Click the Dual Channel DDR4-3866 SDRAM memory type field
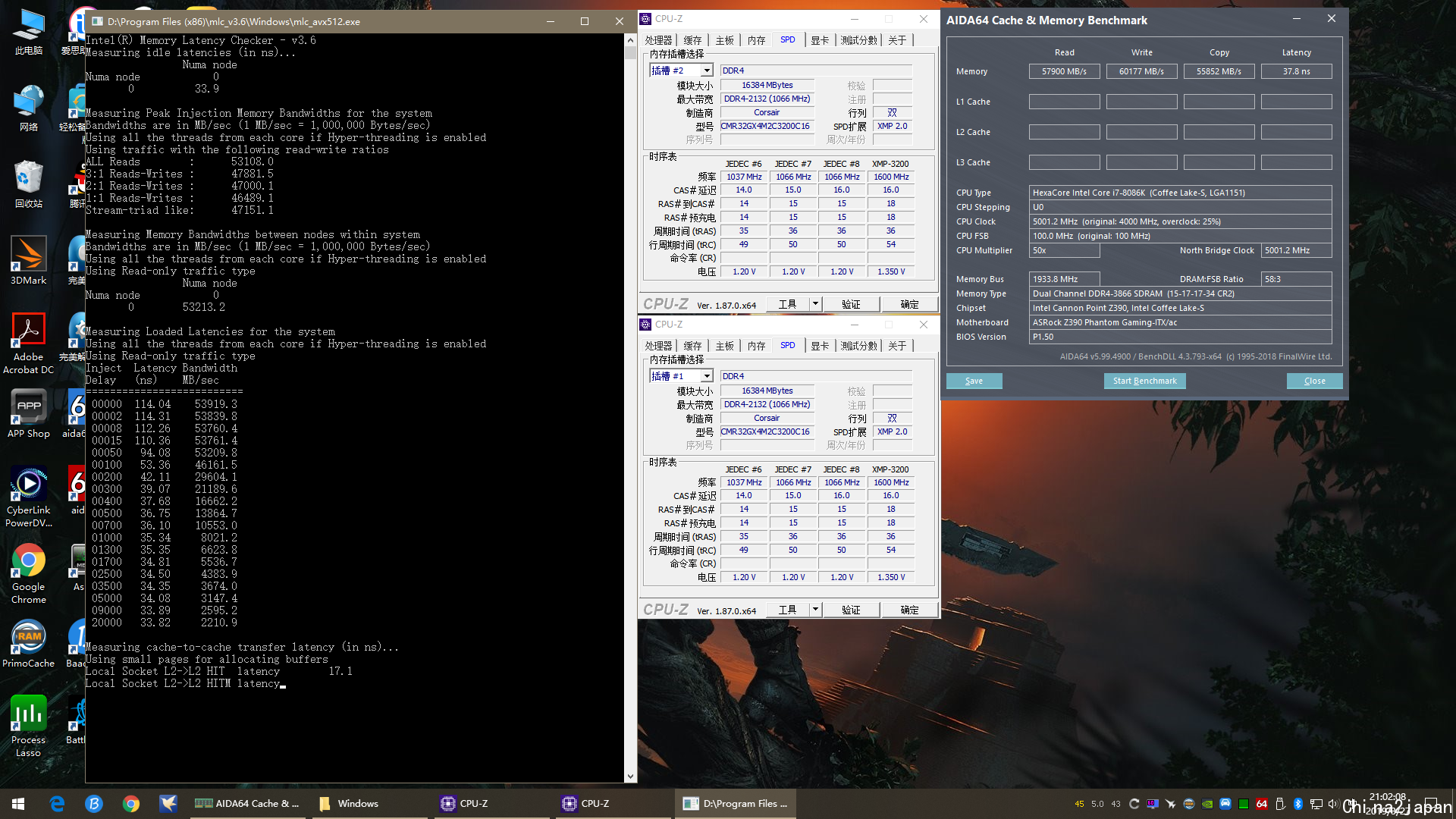This screenshot has height=819, width=1456. coord(1180,293)
